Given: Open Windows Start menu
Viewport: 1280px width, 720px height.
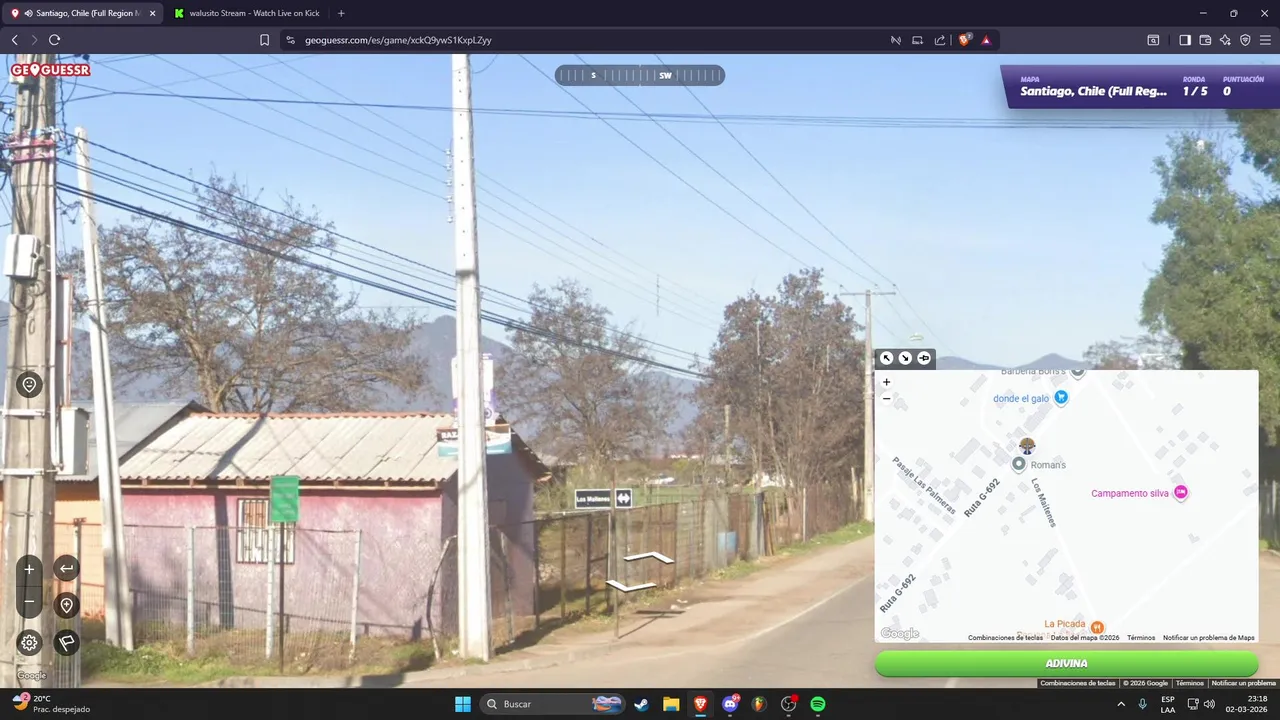Looking at the screenshot, I should pyautogui.click(x=463, y=704).
